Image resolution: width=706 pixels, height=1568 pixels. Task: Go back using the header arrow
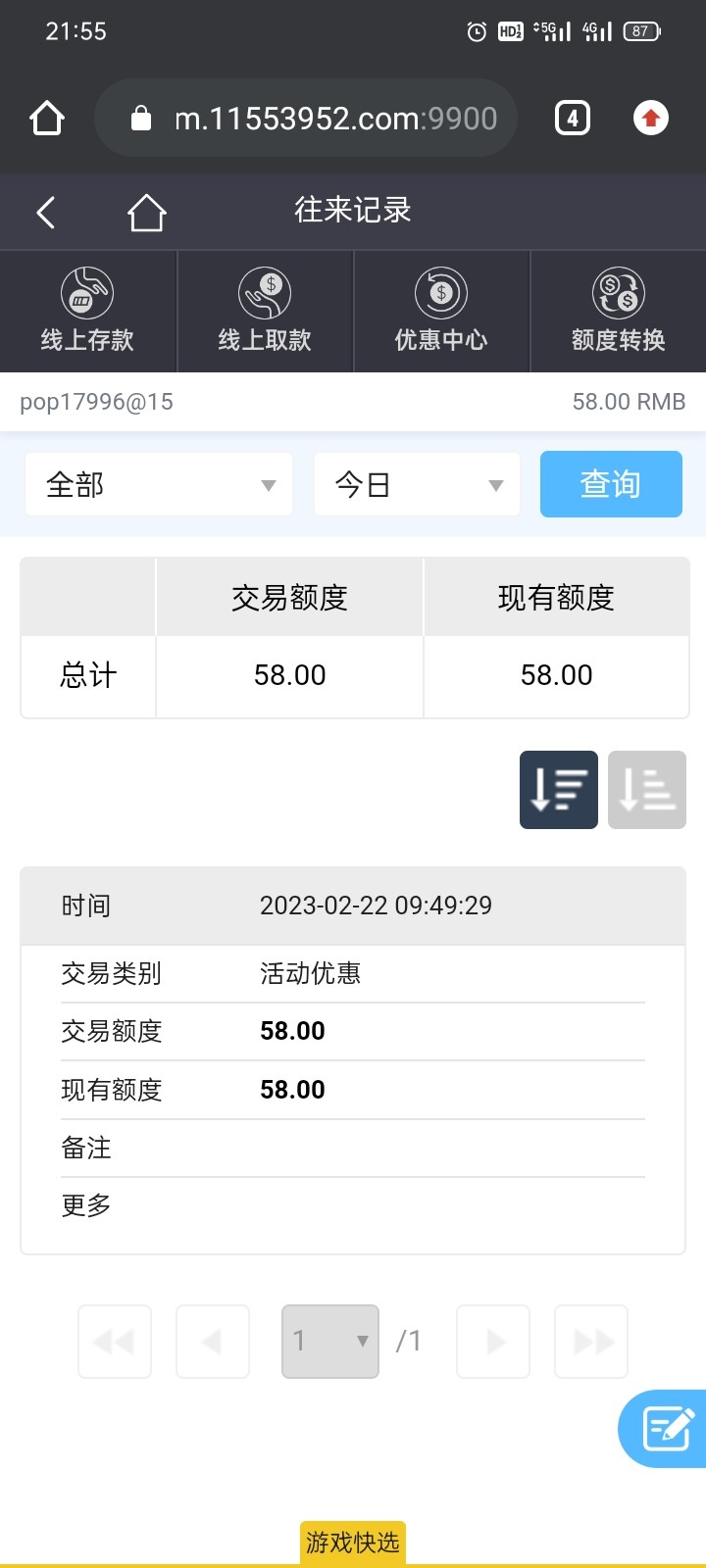tap(46, 212)
